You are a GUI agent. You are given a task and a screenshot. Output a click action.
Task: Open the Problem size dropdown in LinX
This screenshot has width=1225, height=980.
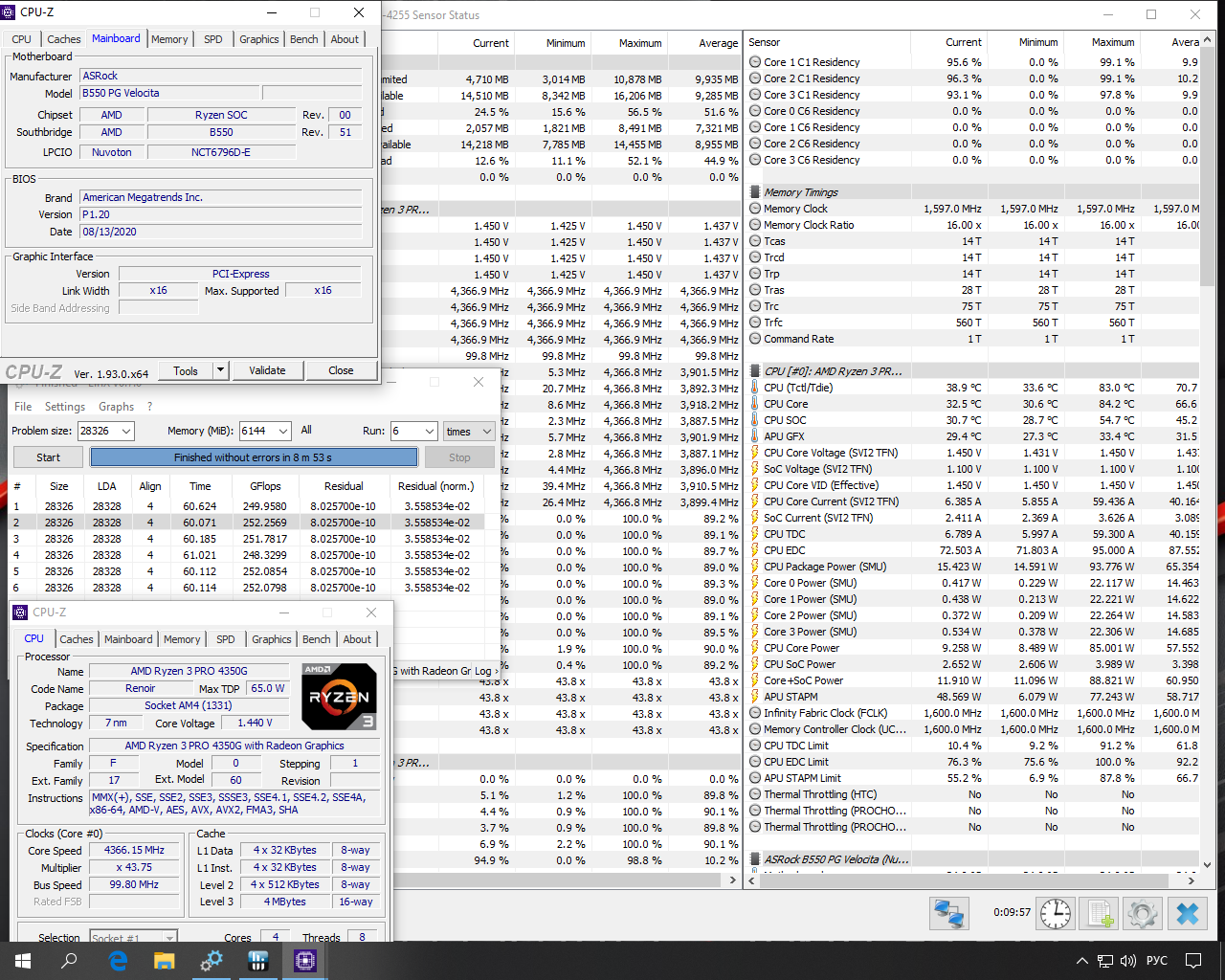[125, 432]
